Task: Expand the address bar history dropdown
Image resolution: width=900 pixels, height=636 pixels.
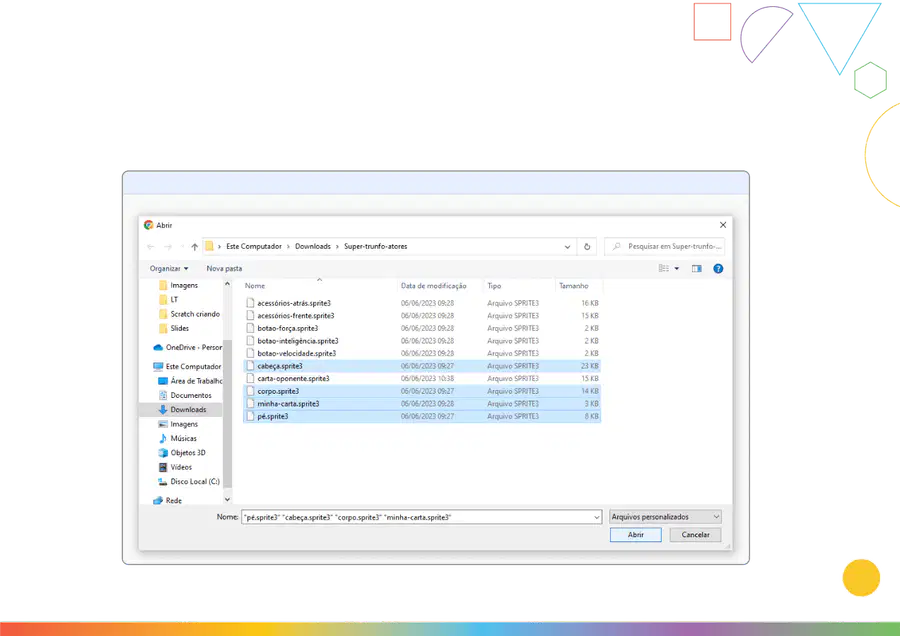Action: 567,247
